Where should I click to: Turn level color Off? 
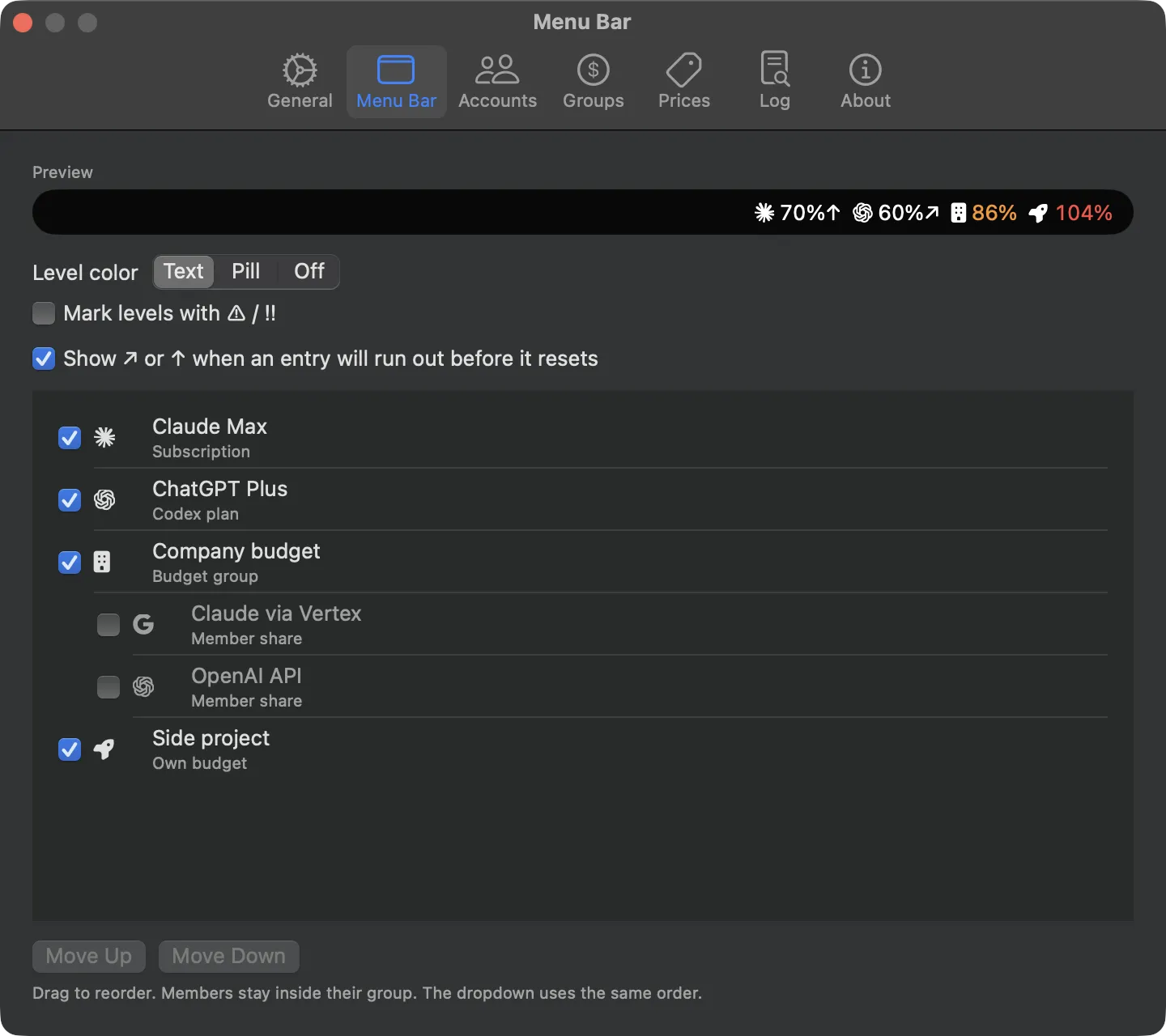309,271
